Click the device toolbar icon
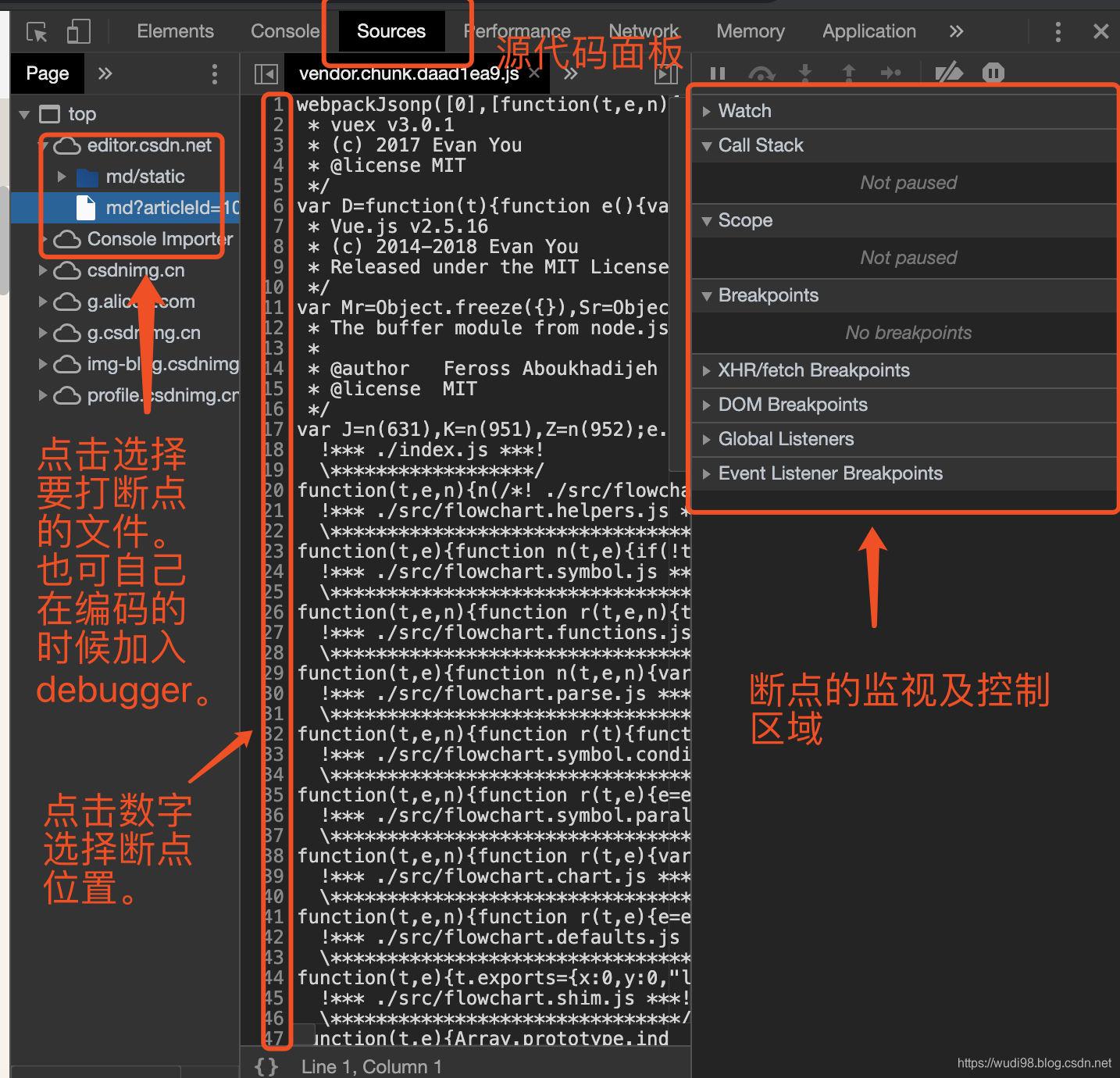1120x1078 pixels. (x=77, y=31)
